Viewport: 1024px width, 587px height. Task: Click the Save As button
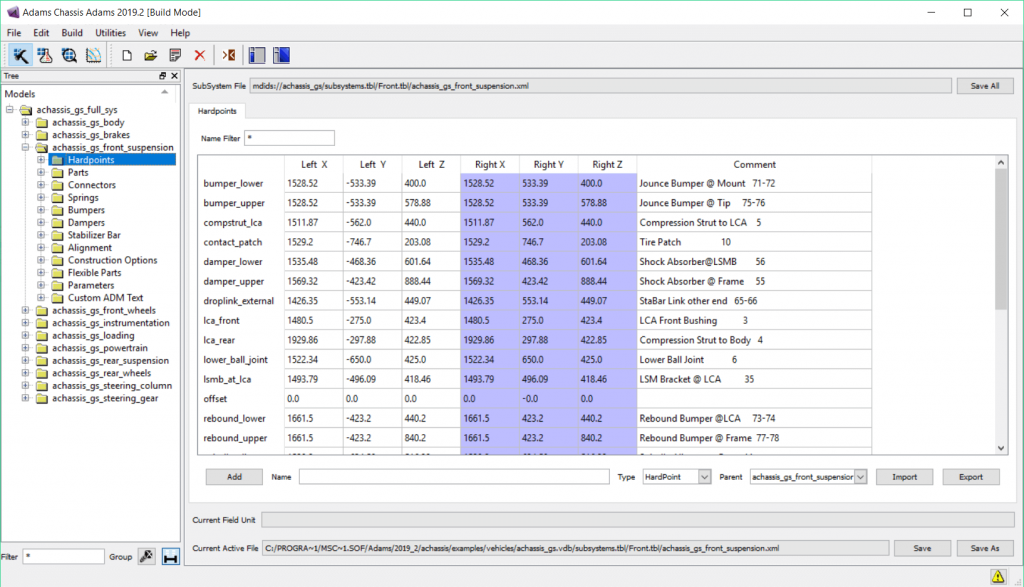(x=985, y=548)
